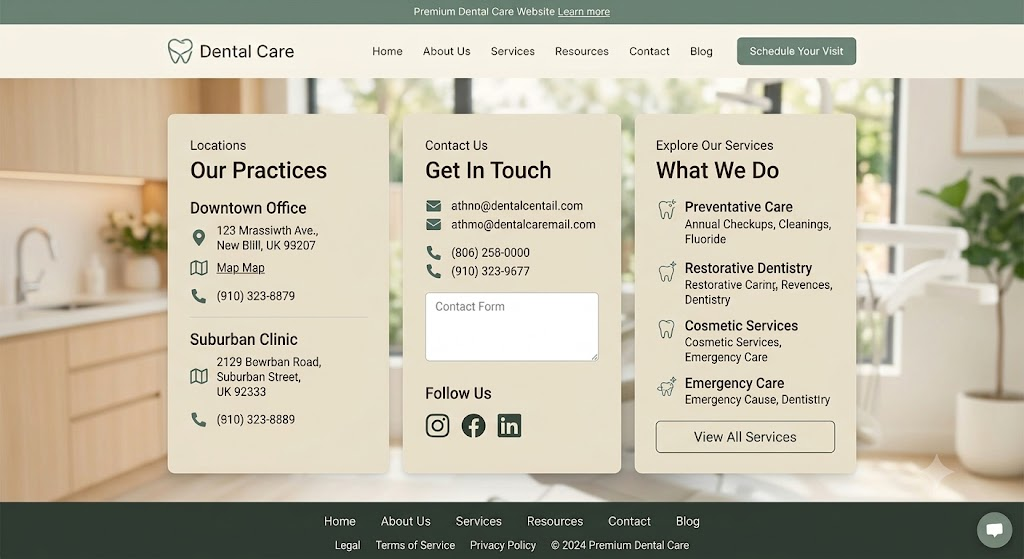Click the 2129 Bowrban Road address
The height and width of the screenshot is (559, 1024).
(269, 377)
